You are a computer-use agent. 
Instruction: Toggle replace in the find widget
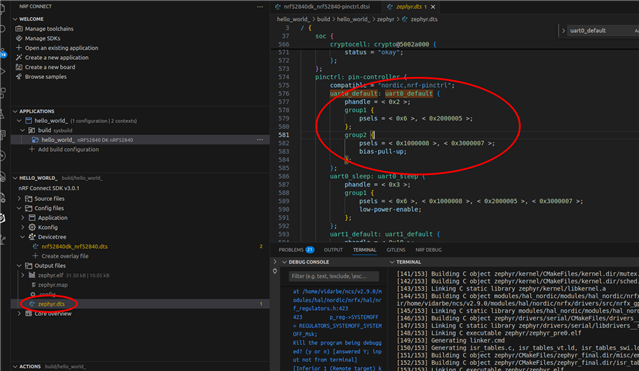click(x=563, y=31)
